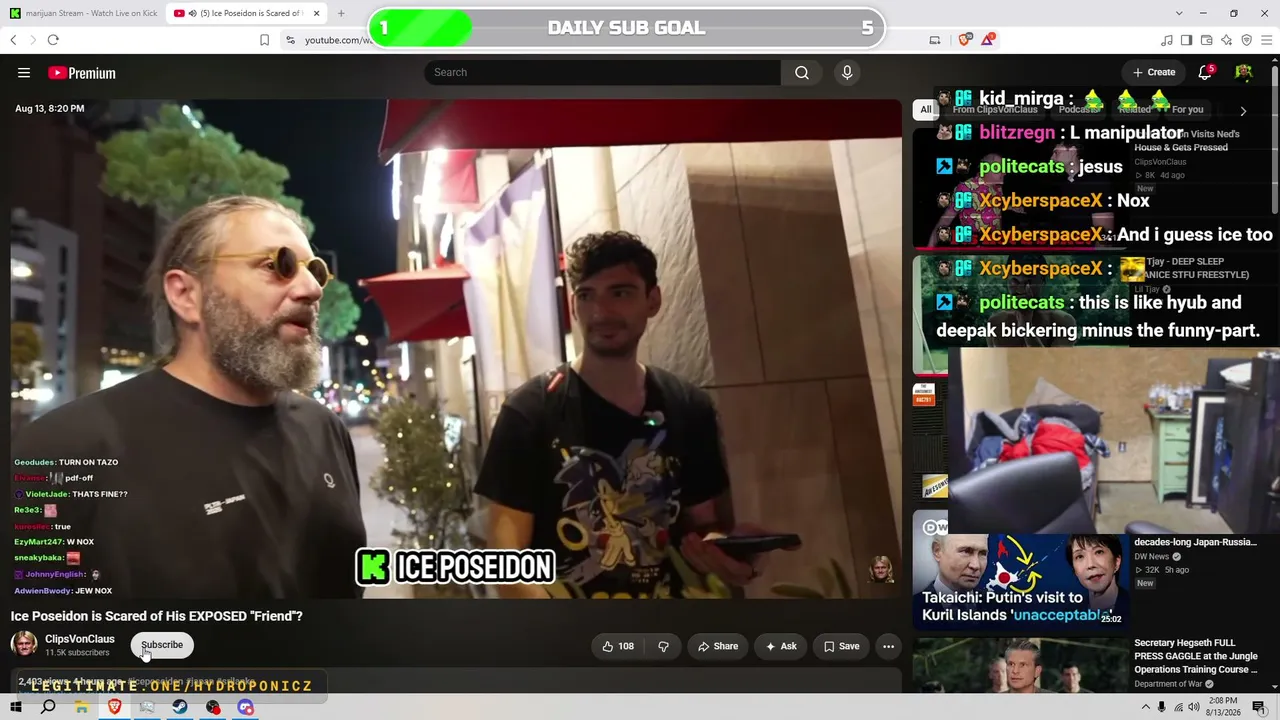This screenshot has width=1280, height=720.
Task: Open the Department of War channel name
Action: point(1170,684)
